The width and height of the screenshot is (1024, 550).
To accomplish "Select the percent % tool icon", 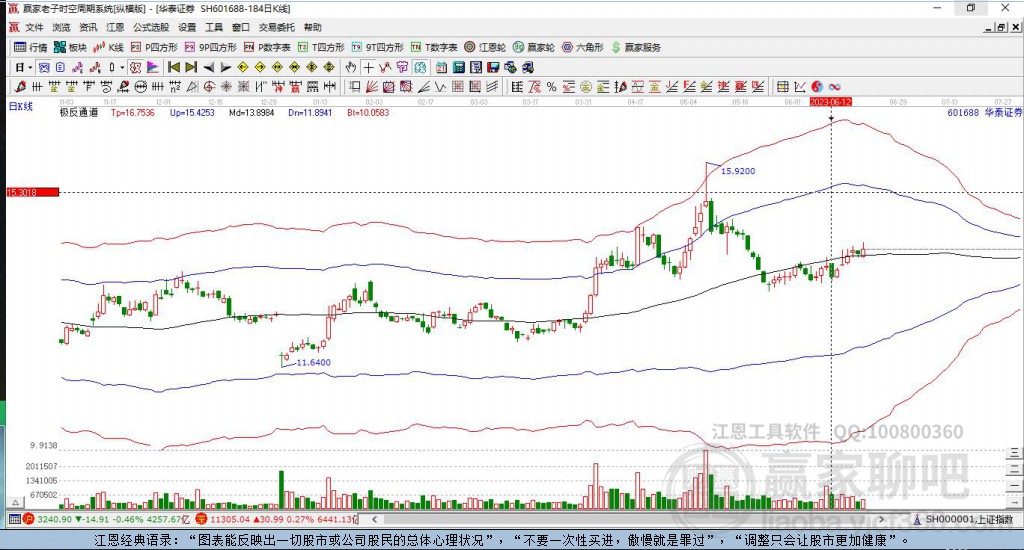I will [551, 86].
